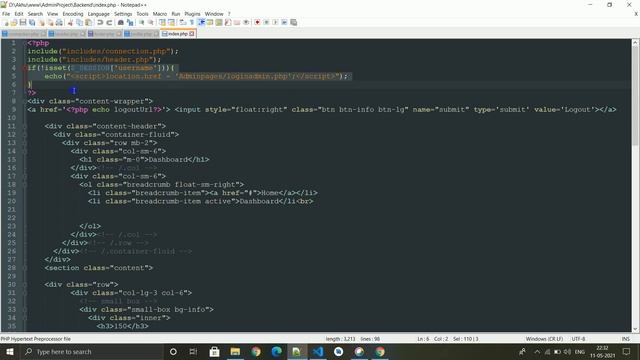
Task: Collapse the row div fold on line 30
Action: click(x=24, y=284)
